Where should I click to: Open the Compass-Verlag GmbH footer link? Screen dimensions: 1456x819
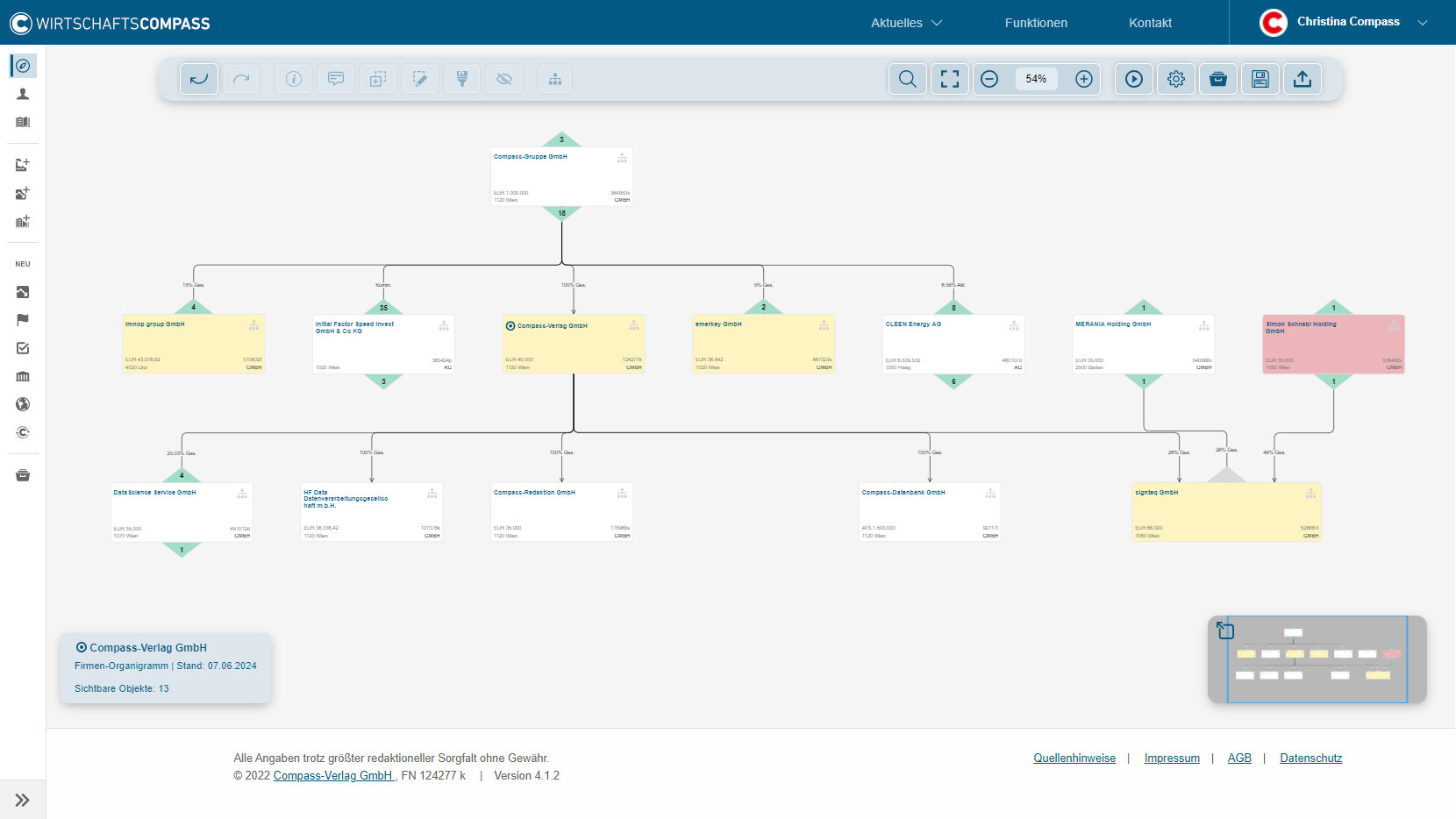pyautogui.click(x=333, y=776)
